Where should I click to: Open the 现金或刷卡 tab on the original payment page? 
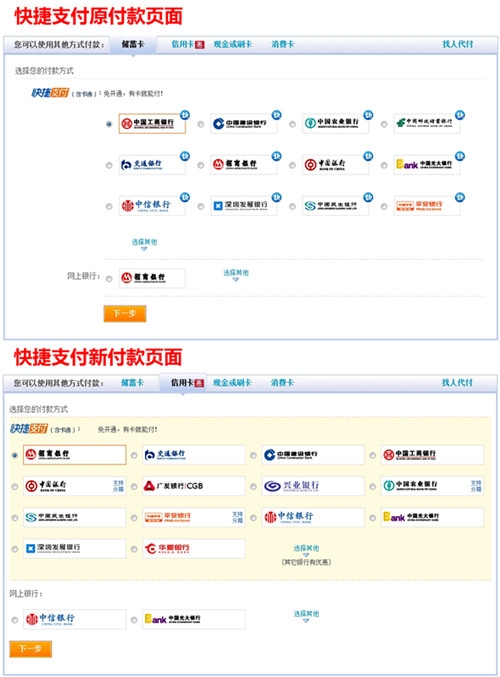(x=232, y=44)
